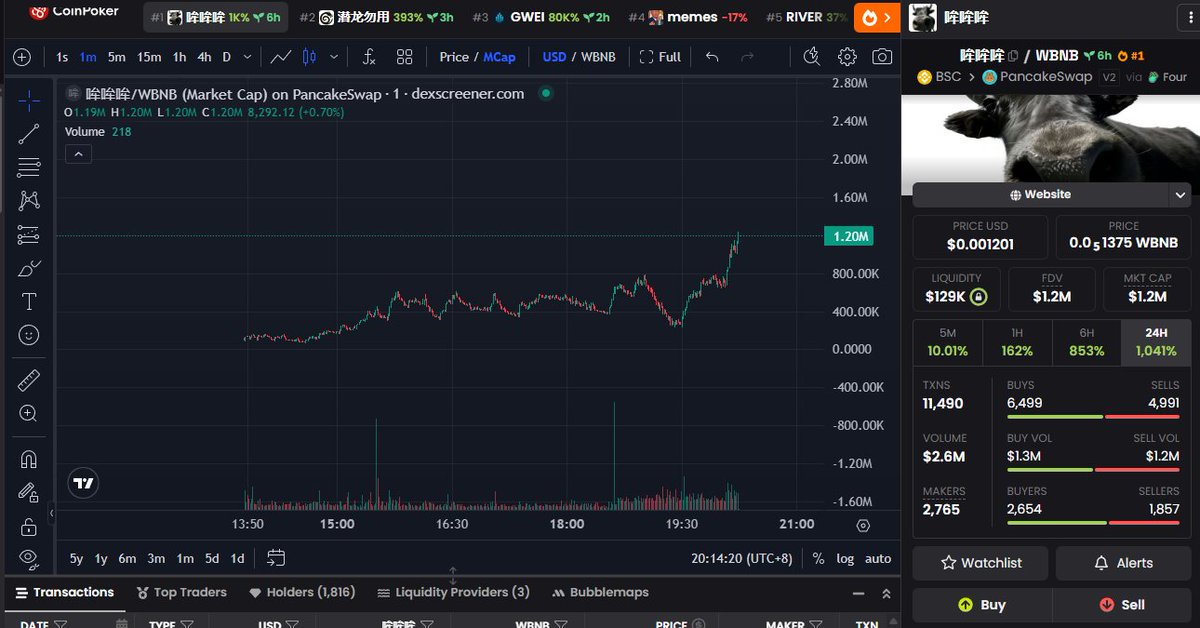Add the pair to Watchlist
The width and height of the screenshot is (1200, 628).
pos(980,563)
